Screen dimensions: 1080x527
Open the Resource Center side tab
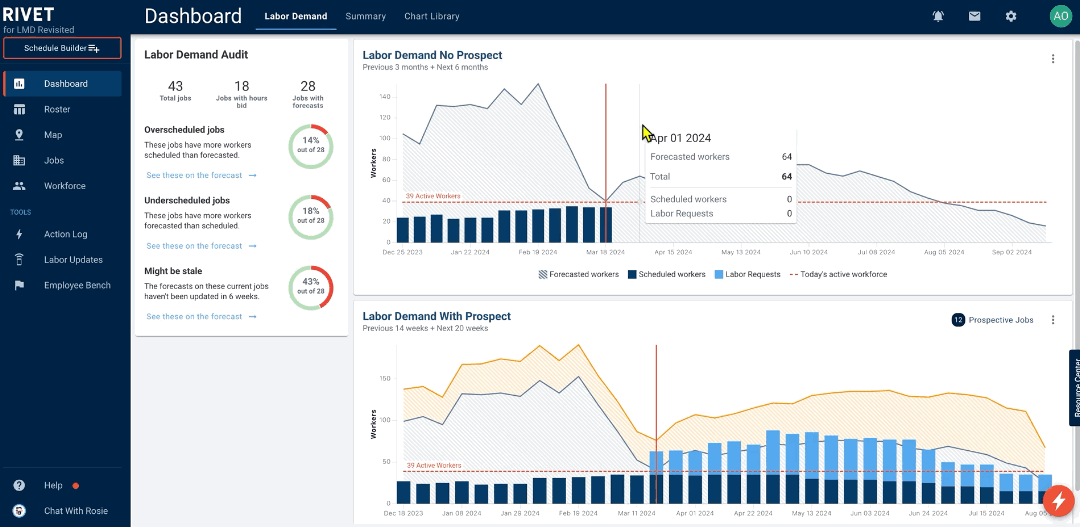click(1074, 388)
